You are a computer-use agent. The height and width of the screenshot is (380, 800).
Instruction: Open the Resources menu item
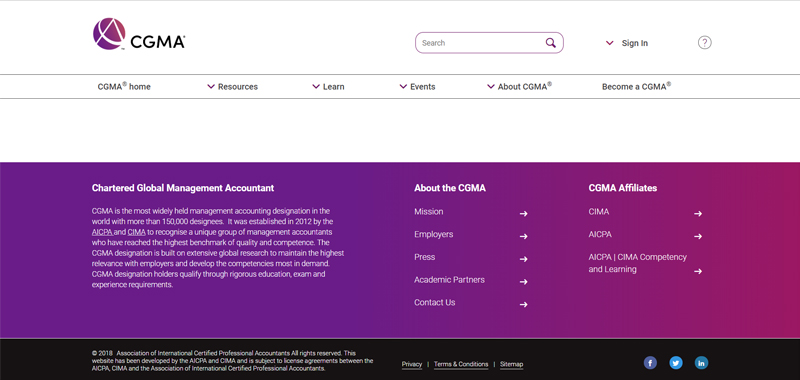coord(238,87)
